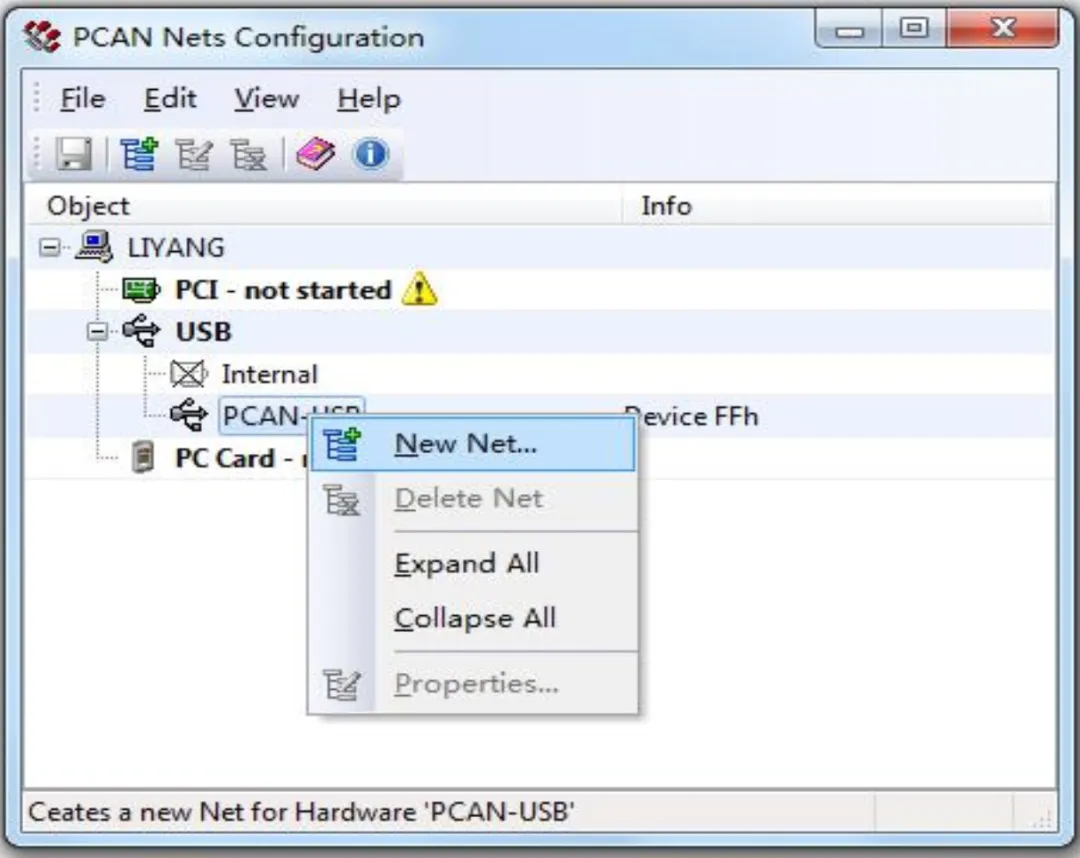
Task: Open the File menu
Action: pos(83,99)
